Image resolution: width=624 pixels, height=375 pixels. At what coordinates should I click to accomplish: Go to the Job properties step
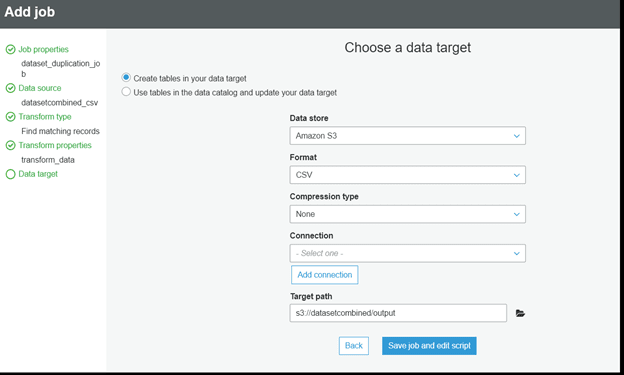43,49
